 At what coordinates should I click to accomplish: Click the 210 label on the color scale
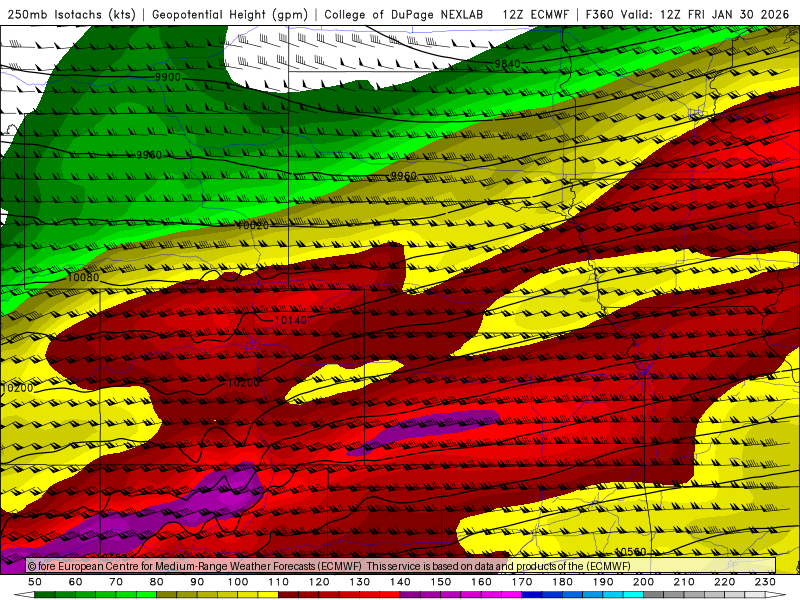click(684, 582)
